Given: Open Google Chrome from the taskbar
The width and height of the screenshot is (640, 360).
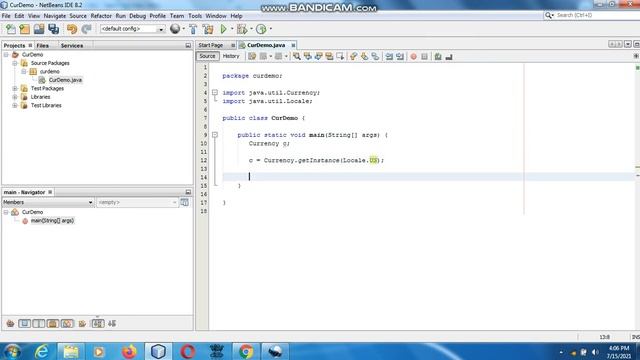Looking at the screenshot, I should pyautogui.click(x=246, y=351).
